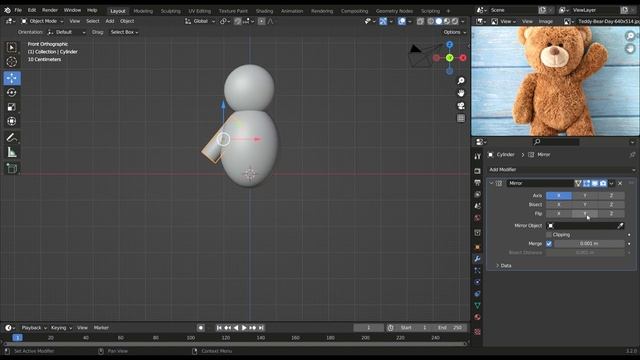Viewport: 640px width, 360px height.
Task: Switch to the Shading workspace tab
Action: [x=264, y=11]
